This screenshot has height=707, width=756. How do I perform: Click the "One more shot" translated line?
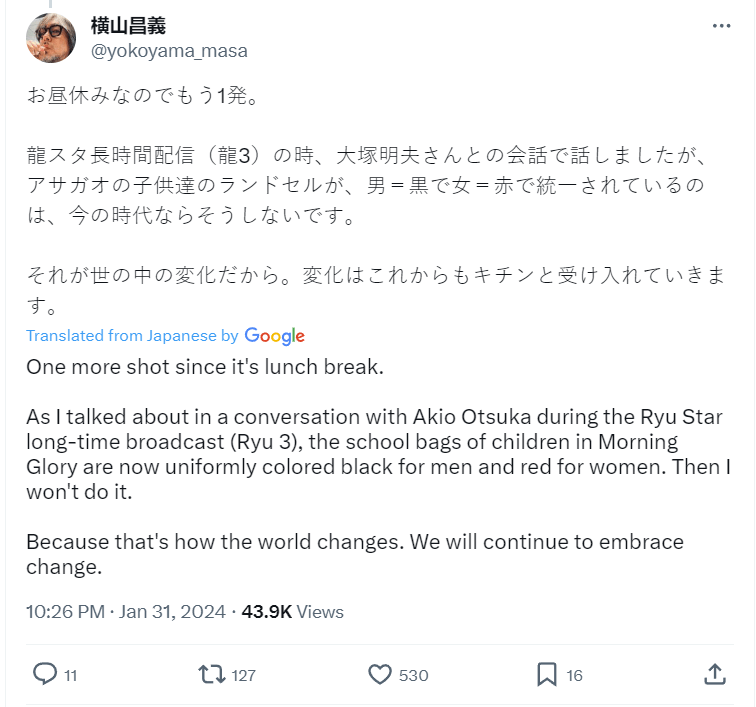pos(204,366)
